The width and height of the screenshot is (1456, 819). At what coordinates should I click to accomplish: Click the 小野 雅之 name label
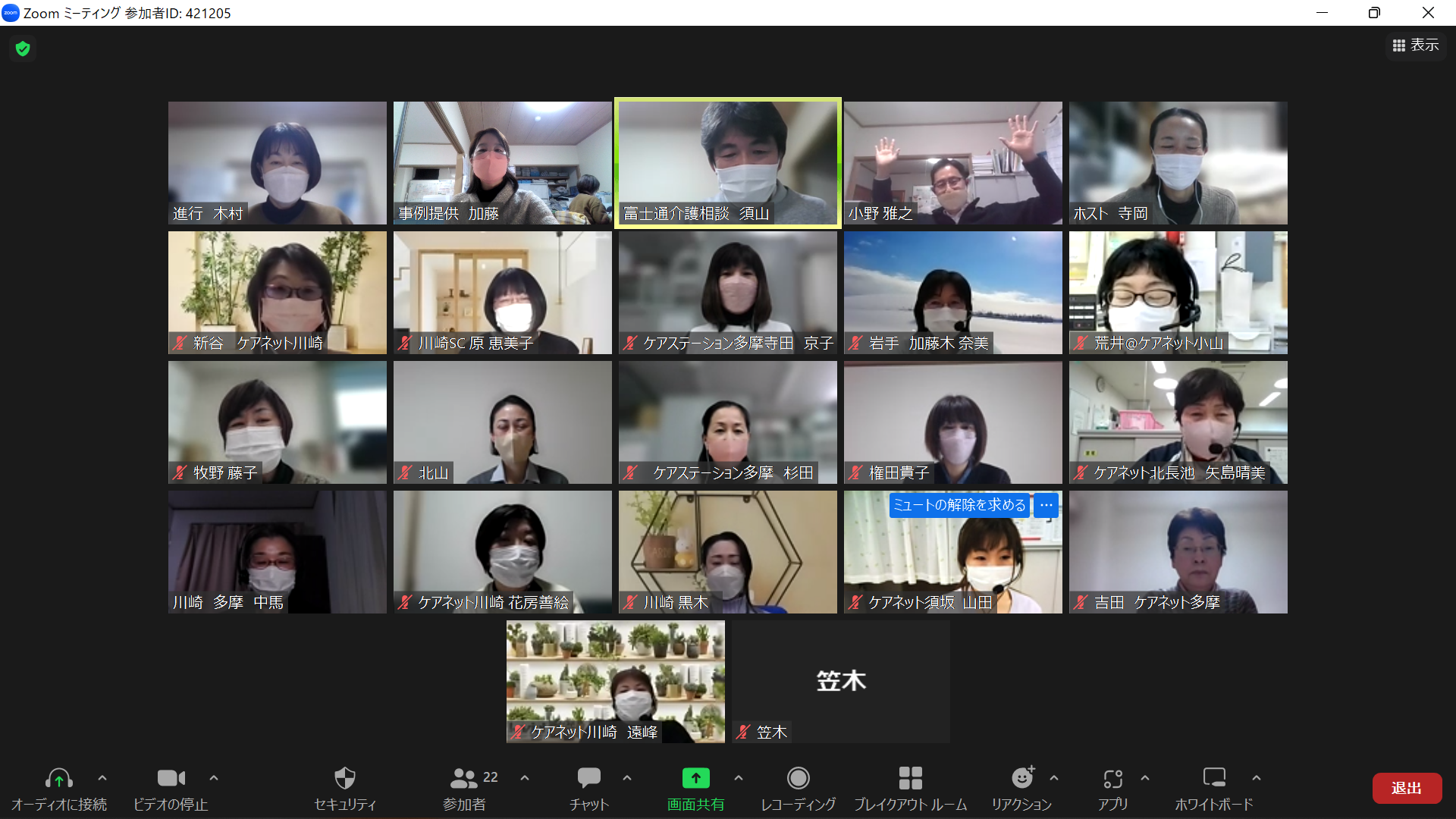point(880,214)
